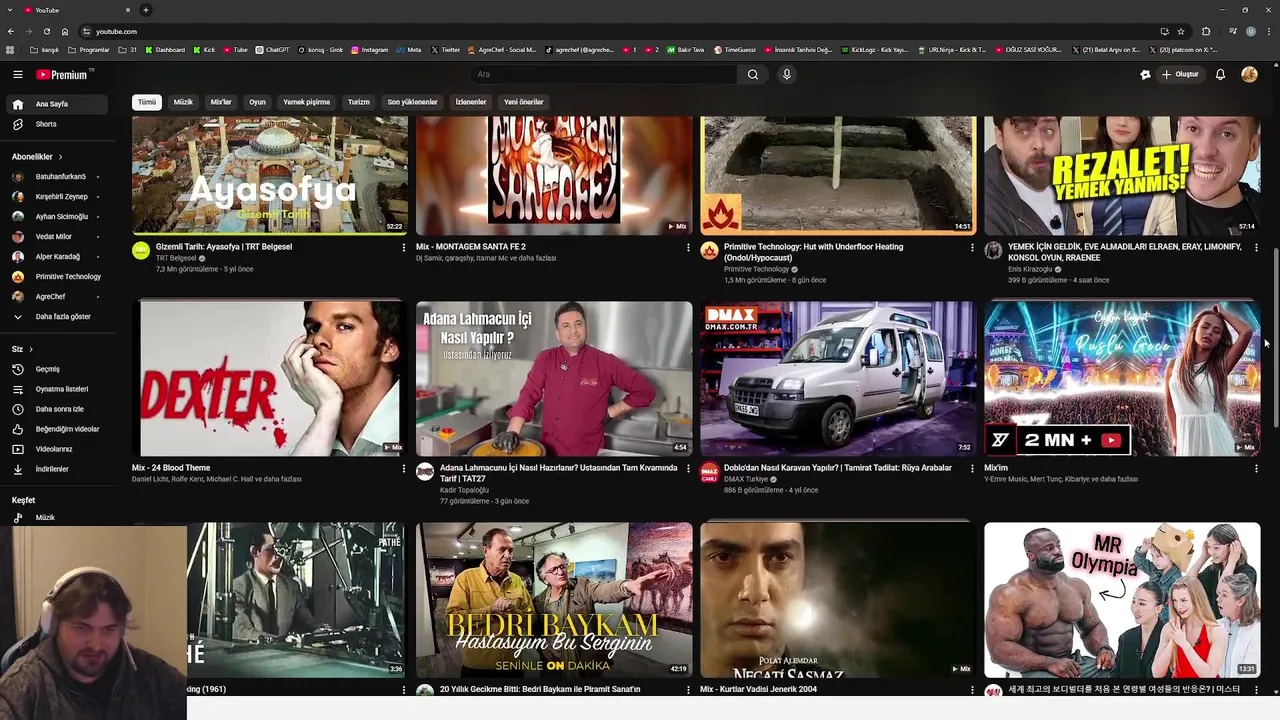
Task: Click the Ara search field
Action: pyautogui.click(x=603, y=74)
